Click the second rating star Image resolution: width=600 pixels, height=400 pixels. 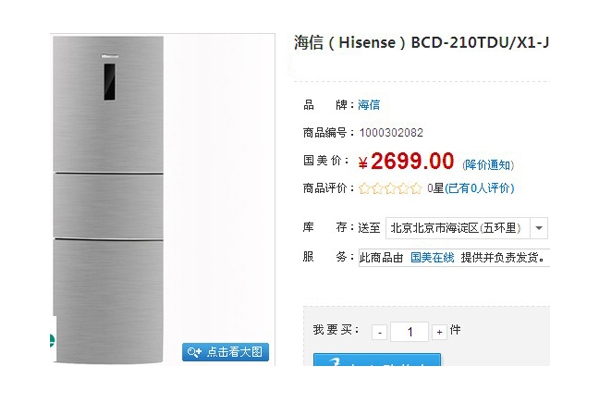pyautogui.click(x=377, y=188)
